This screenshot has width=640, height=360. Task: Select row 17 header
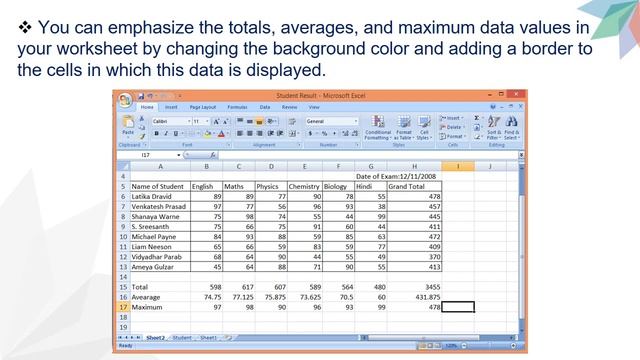pos(123,307)
